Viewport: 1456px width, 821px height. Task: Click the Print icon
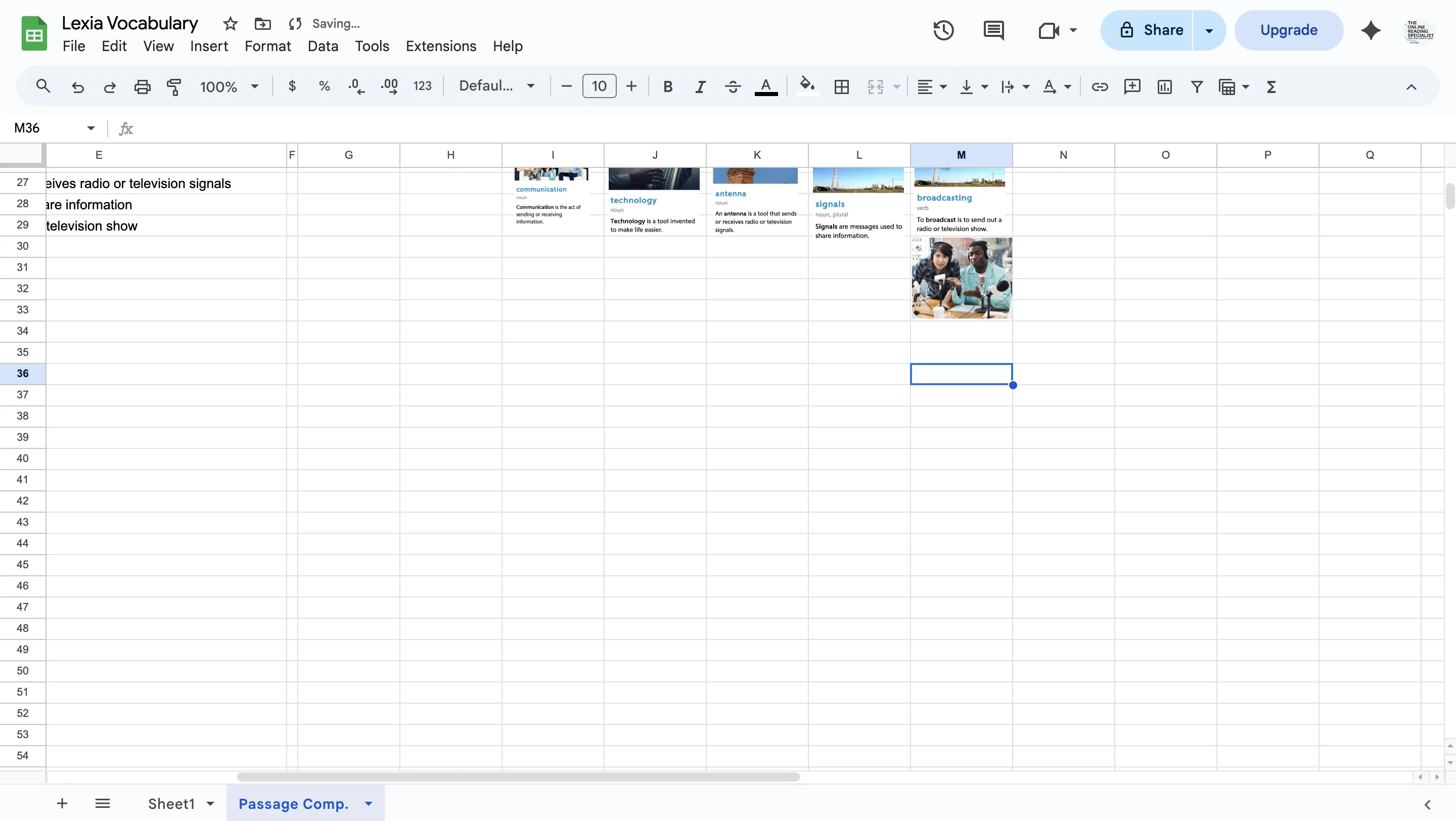(142, 86)
